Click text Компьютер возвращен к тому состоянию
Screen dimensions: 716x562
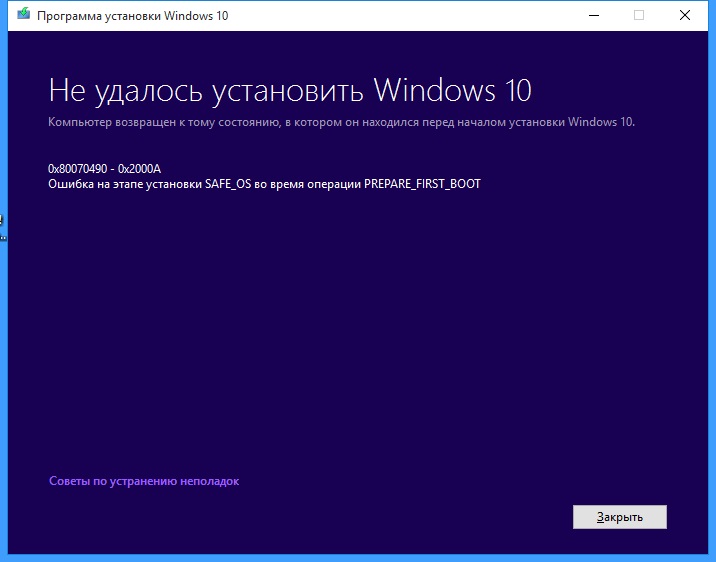[163, 122]
